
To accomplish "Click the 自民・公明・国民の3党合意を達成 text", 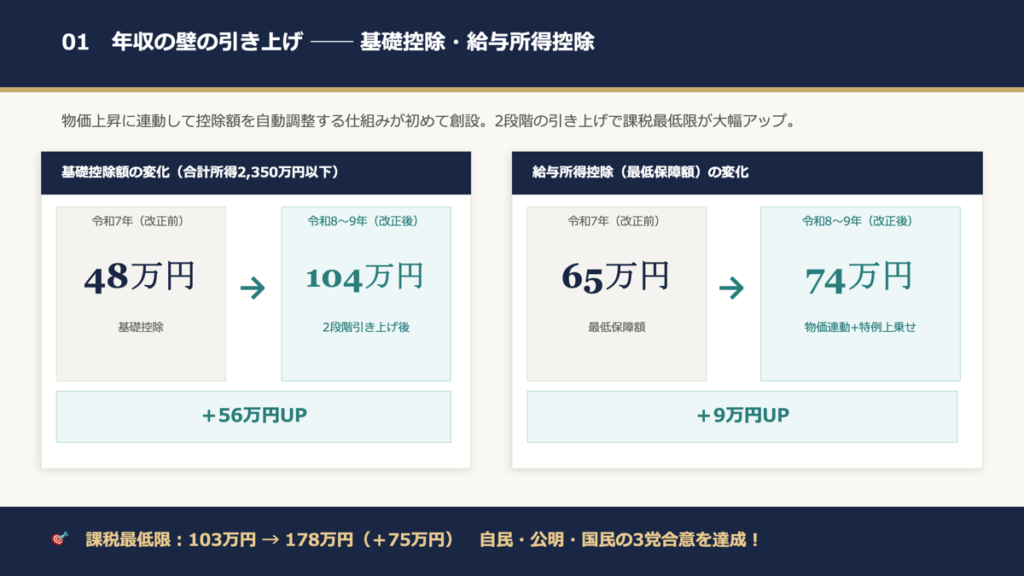I will pyautogui.click(x=620, y=540).
